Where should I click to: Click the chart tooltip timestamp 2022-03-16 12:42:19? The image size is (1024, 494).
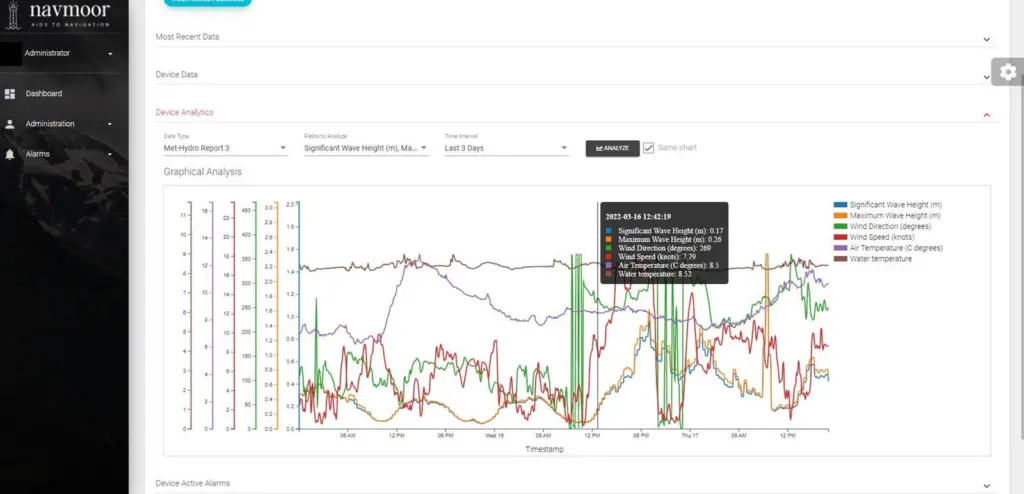coord(638,216)
